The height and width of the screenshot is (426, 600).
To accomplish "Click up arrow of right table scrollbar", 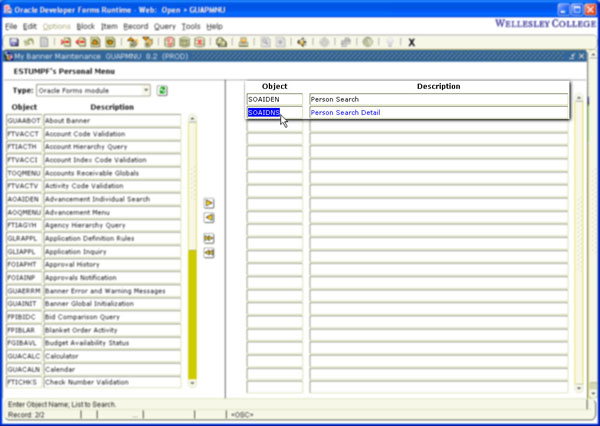I will [x=579, y=99].
